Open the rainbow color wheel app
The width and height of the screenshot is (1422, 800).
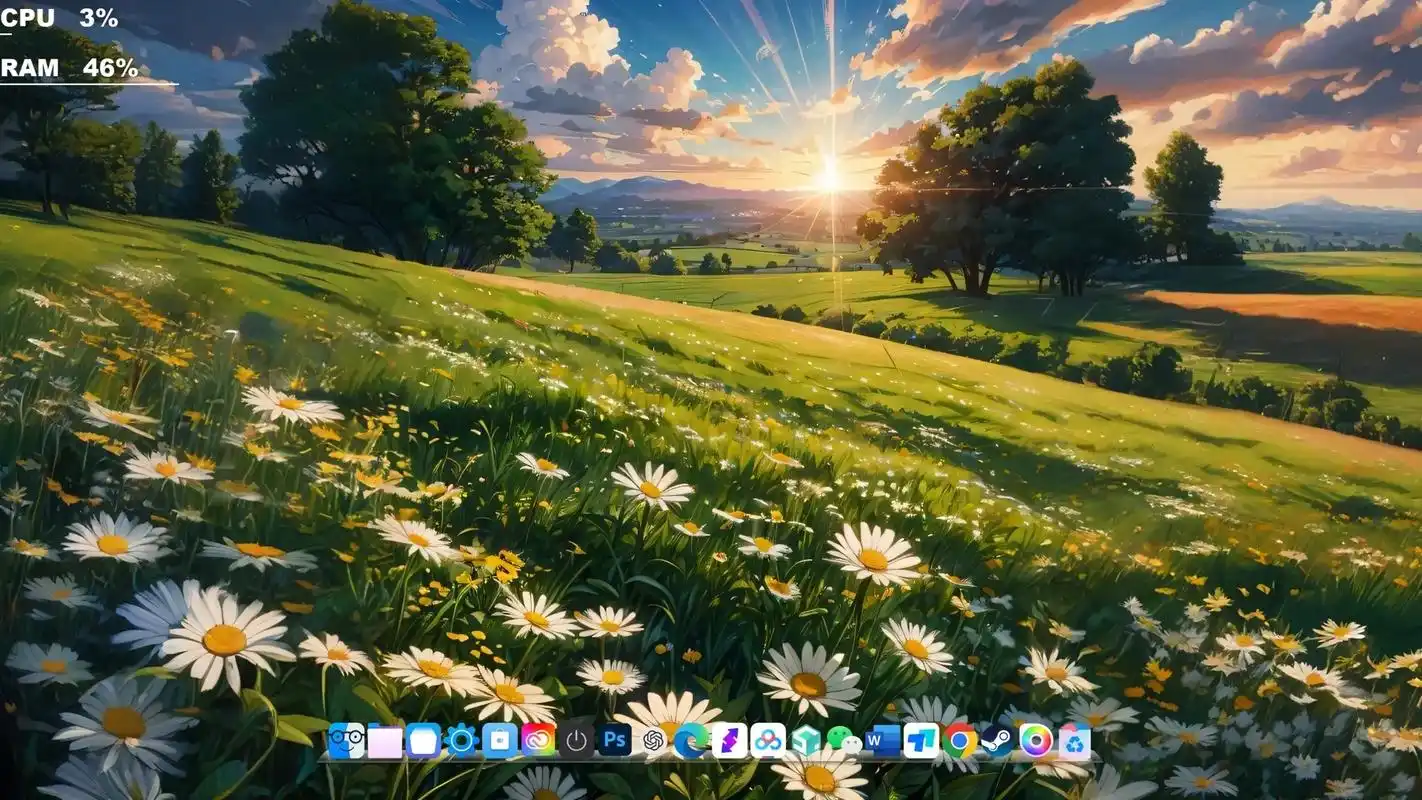point(1036,741)
